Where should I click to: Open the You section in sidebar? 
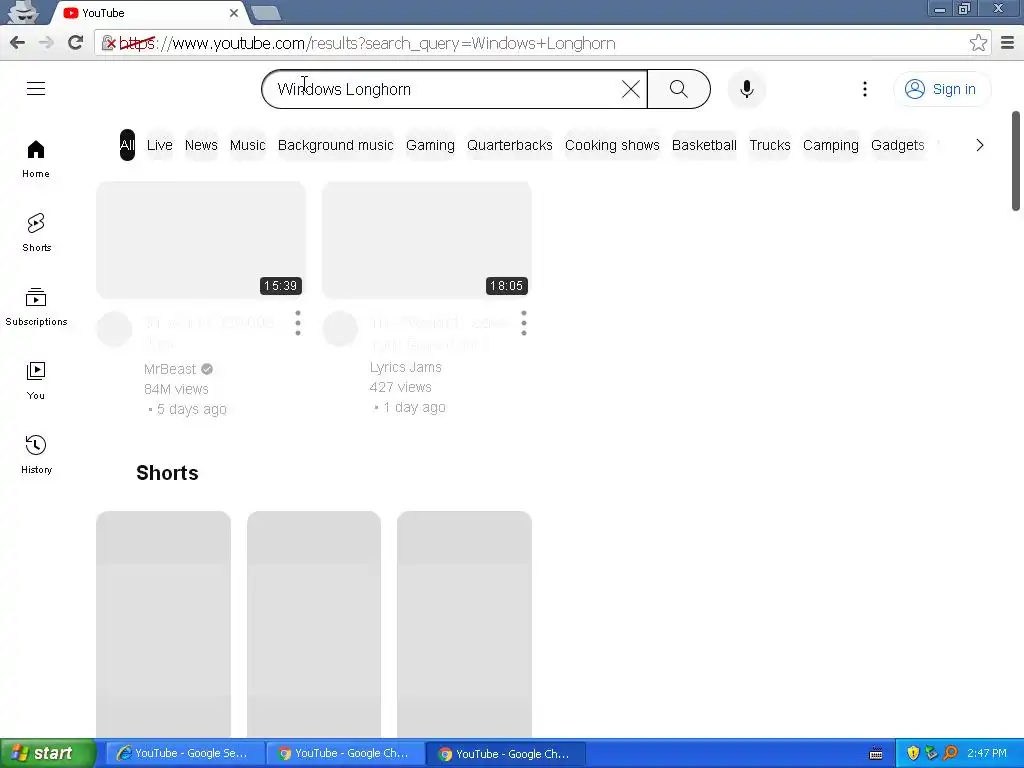pyautogui.click(x=36, y=381)
